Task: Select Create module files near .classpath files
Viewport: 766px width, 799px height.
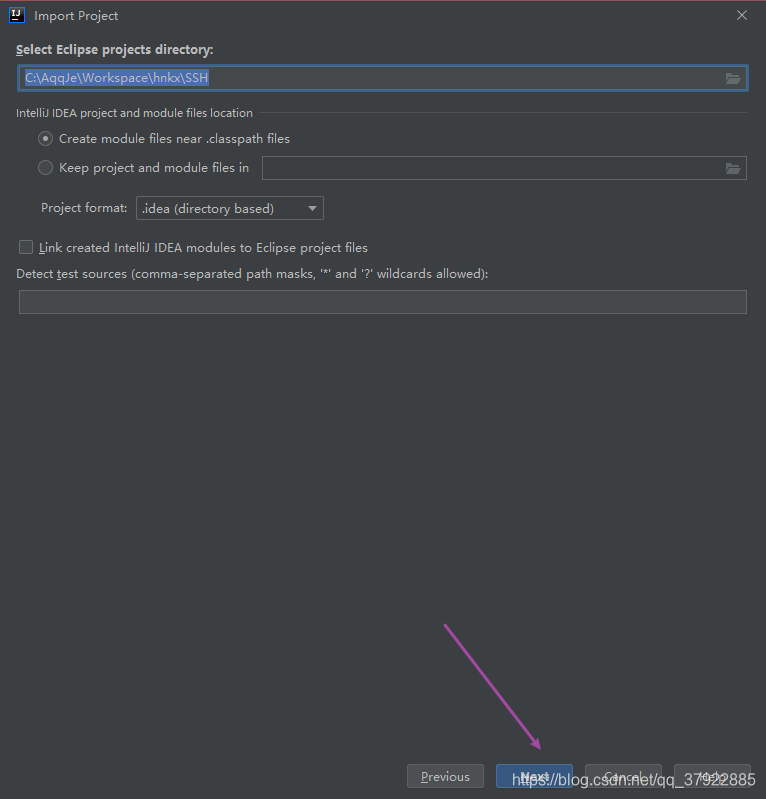Action: coord(45,139)
